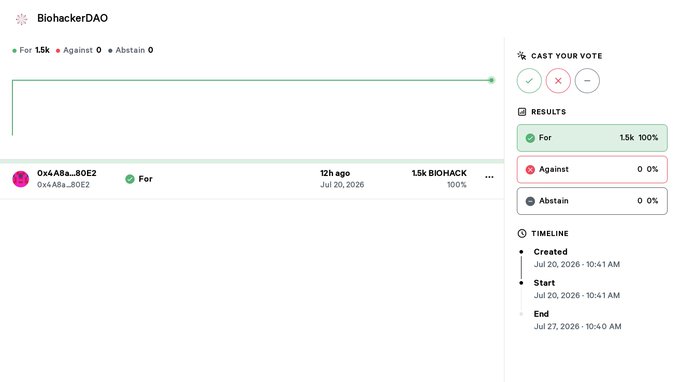
Task: Click the Created date 'Jul 20, 2026 · 10:41 AM'
Action: 577,264
